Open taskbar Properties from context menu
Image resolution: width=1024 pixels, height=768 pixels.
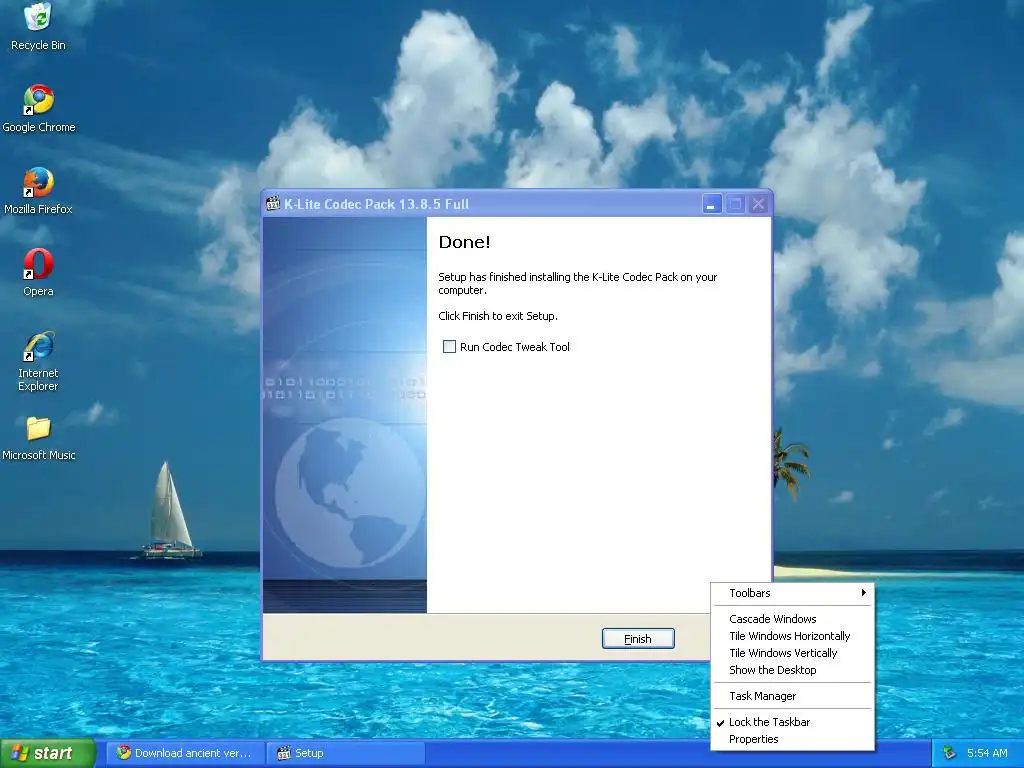click(x=792, y=739)
